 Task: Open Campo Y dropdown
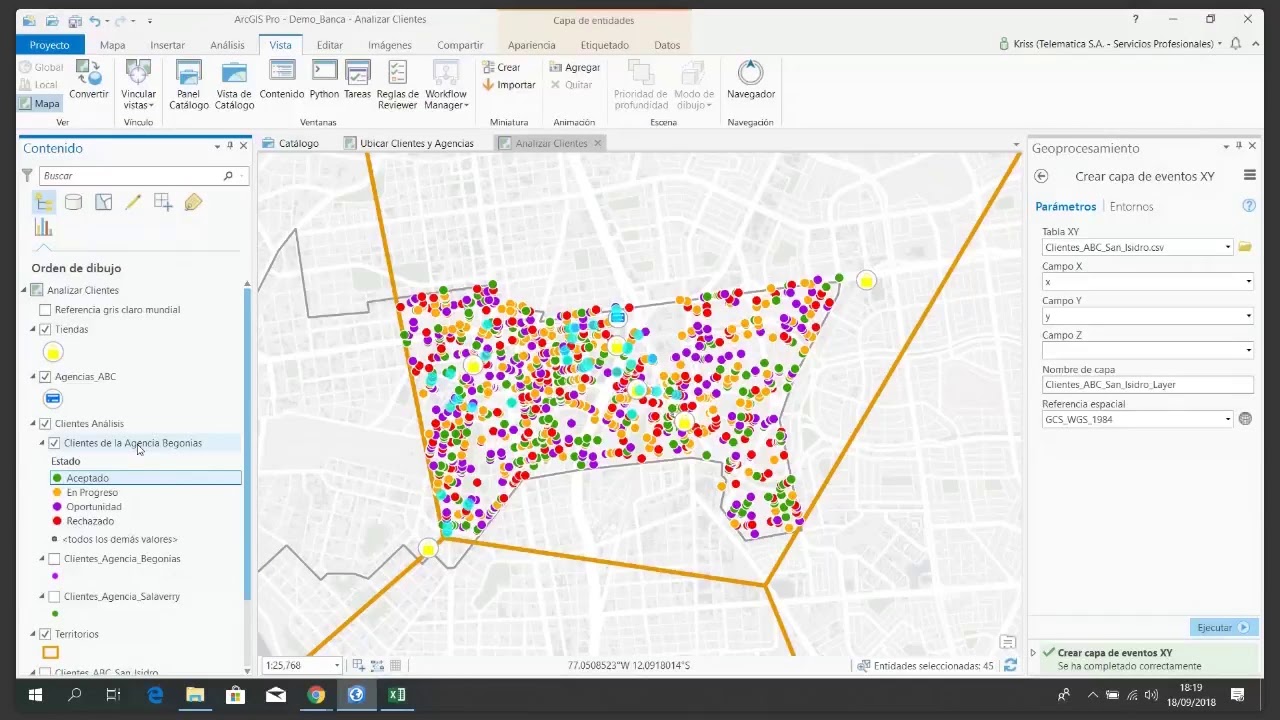[1248, 316]
